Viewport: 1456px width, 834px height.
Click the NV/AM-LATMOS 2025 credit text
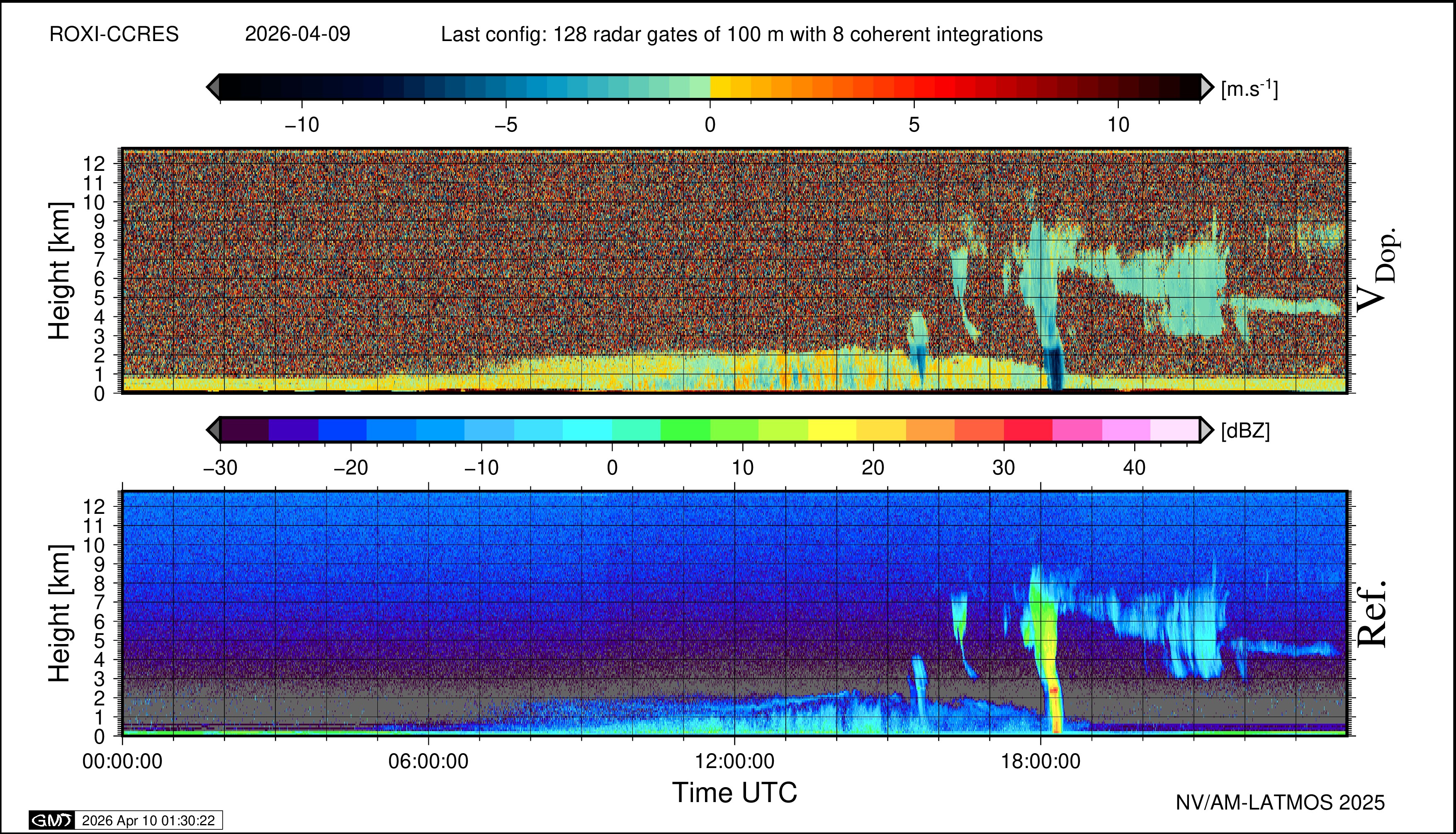(1280, 802)
